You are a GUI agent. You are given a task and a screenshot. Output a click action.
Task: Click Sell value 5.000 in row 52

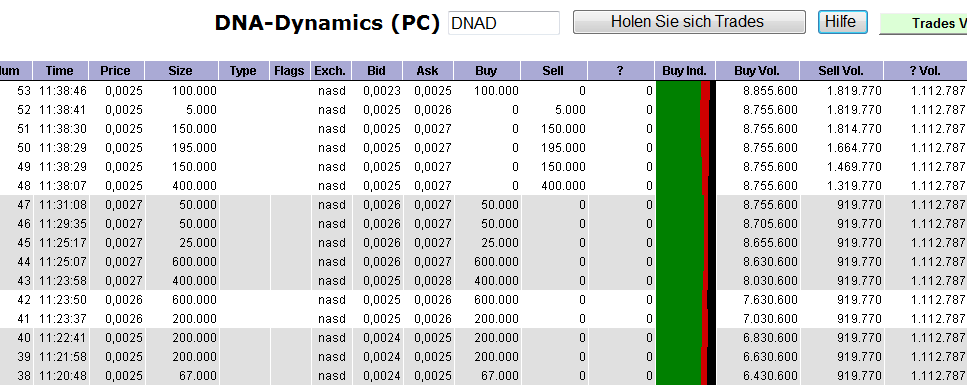[570, 110]
